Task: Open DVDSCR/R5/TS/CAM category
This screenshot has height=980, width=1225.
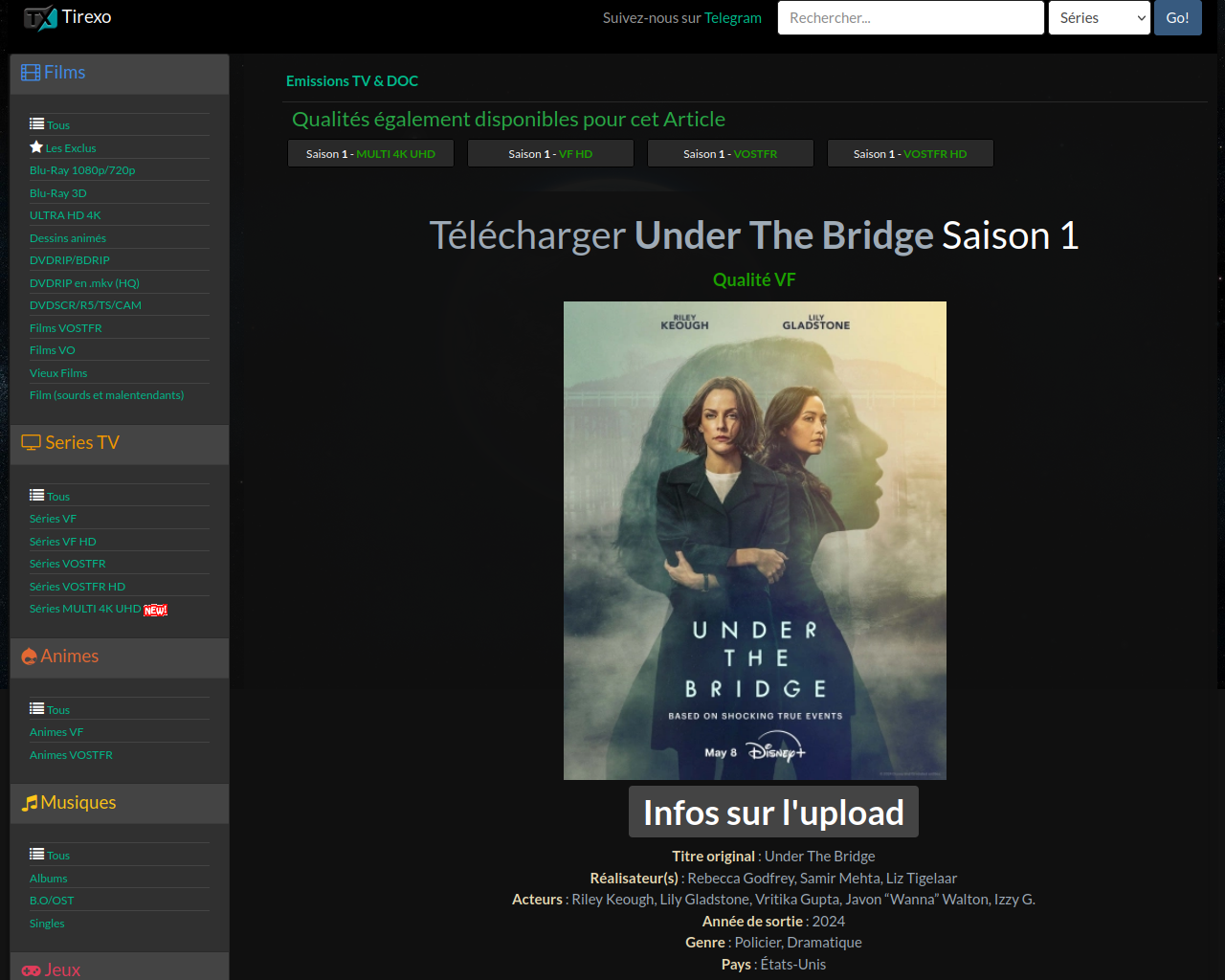Action: pos(85,305)
